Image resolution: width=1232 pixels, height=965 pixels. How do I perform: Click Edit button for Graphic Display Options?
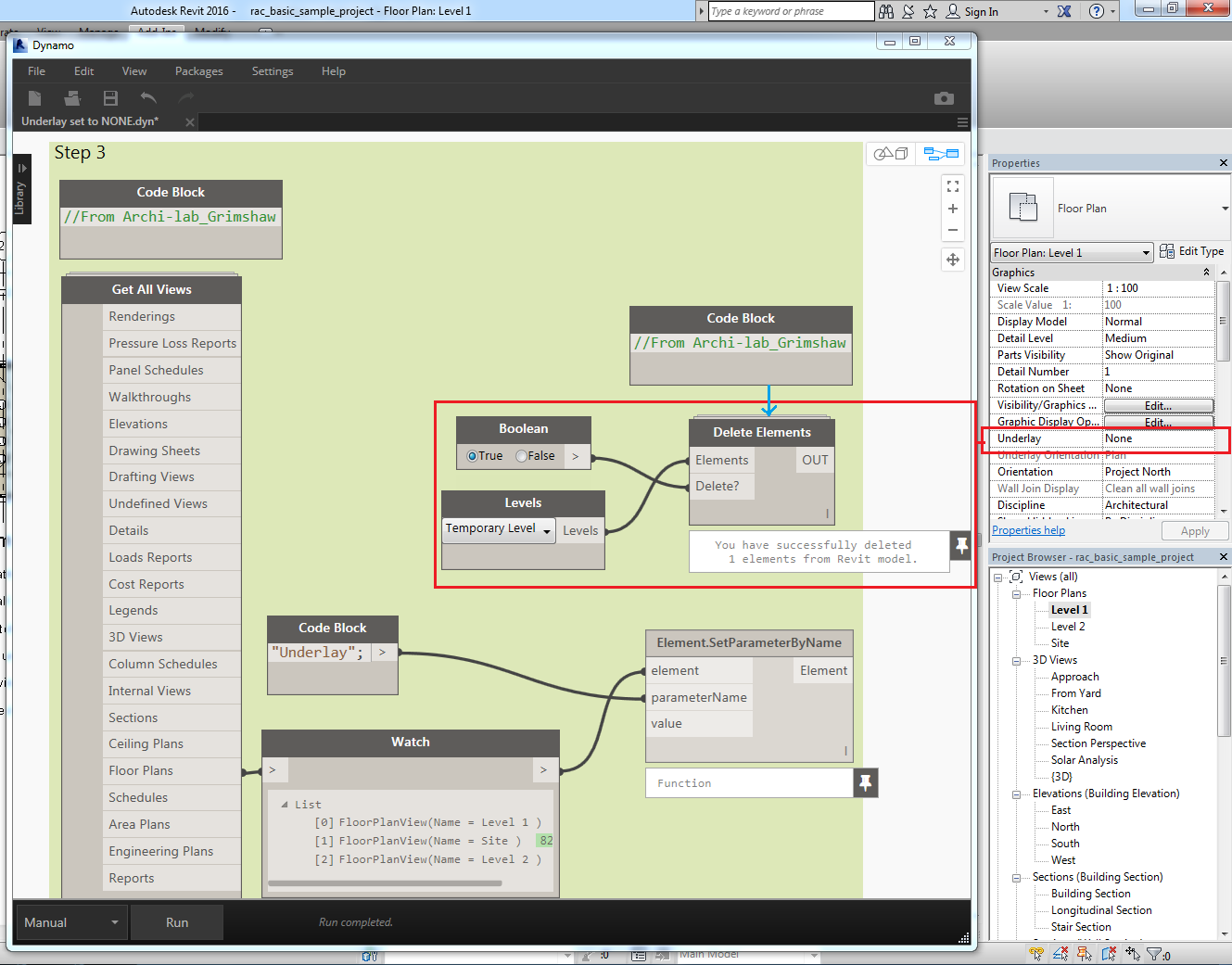click(x=1158, y=422)
